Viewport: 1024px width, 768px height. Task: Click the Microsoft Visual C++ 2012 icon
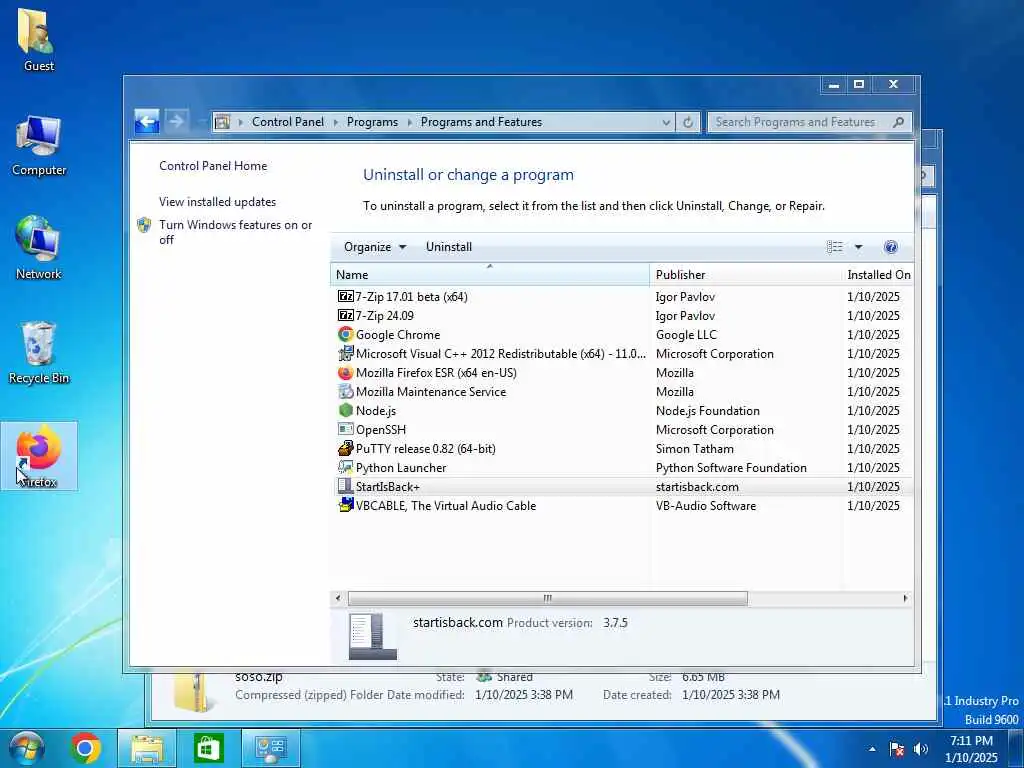[345, 353]
